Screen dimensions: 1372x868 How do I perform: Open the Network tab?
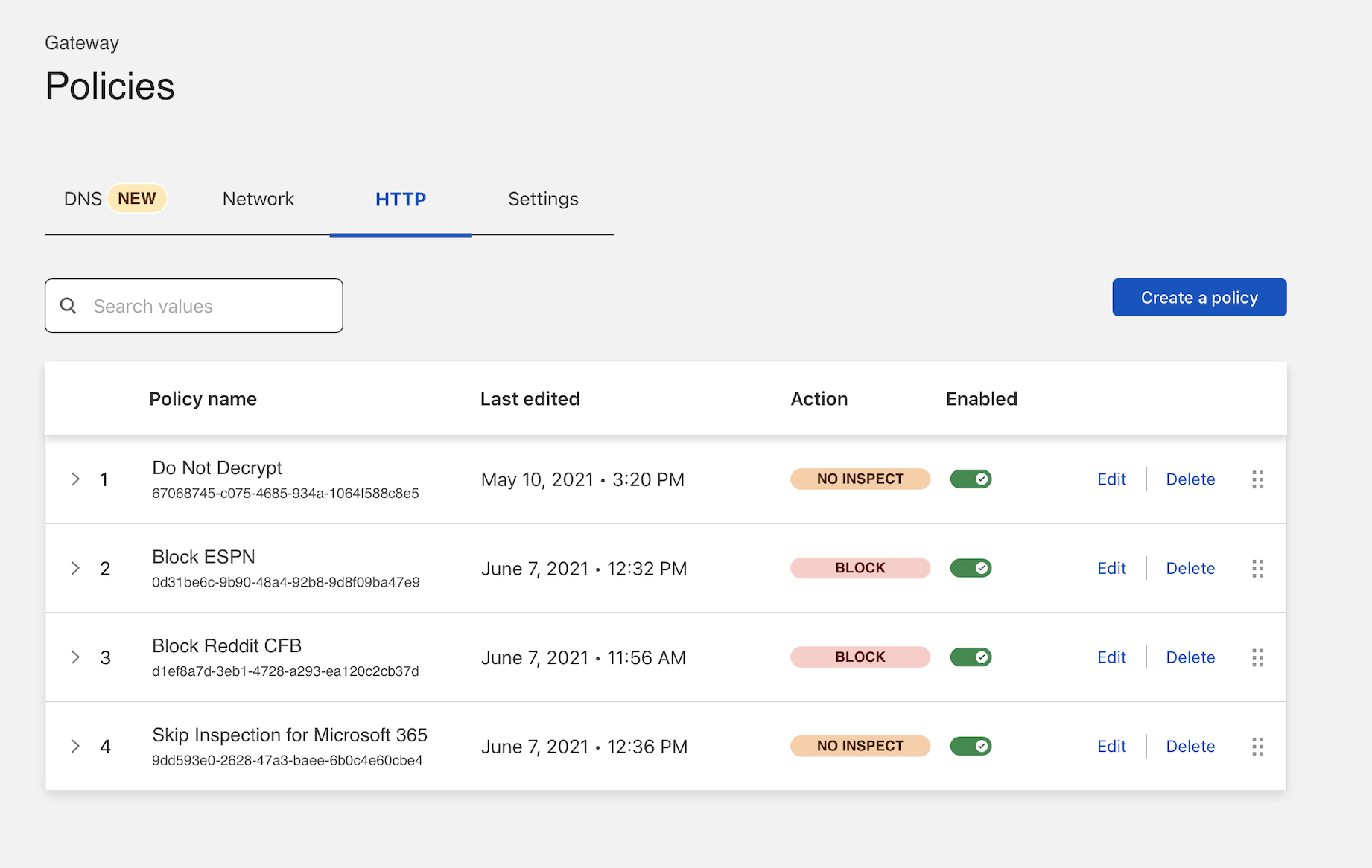pyautogui.click(x=258, y=200)
